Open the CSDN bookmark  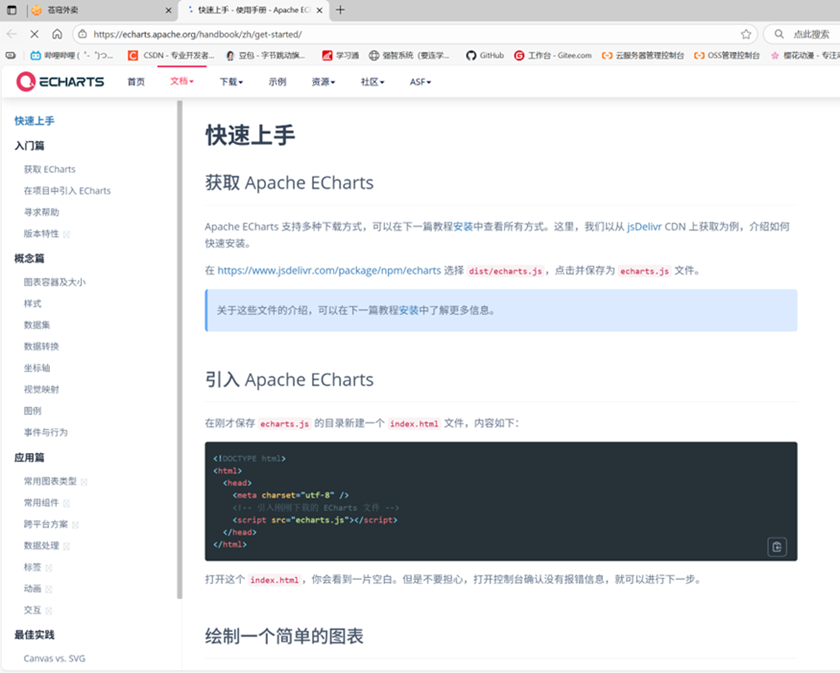coord(171,55)
